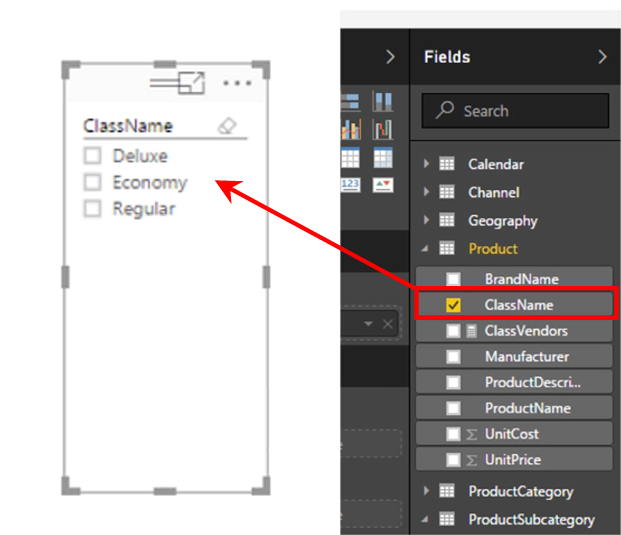Remove field using the X icon in the field well
This screenshot has height=535, width=621.
point(388,324)
